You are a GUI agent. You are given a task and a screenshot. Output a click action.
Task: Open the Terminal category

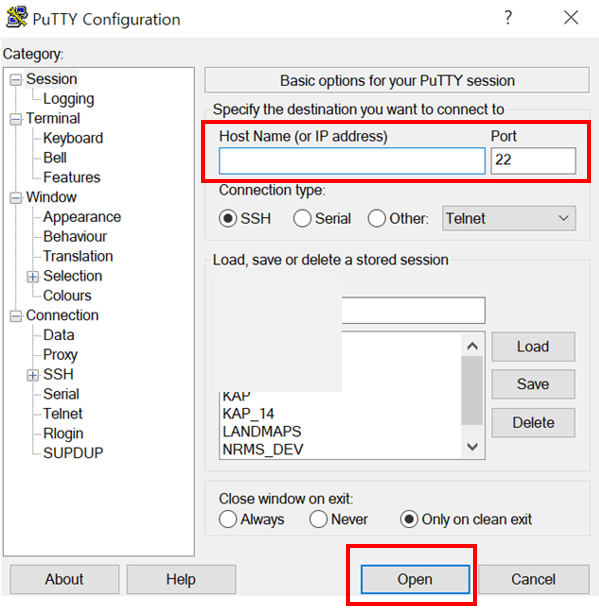coord(53,118)
